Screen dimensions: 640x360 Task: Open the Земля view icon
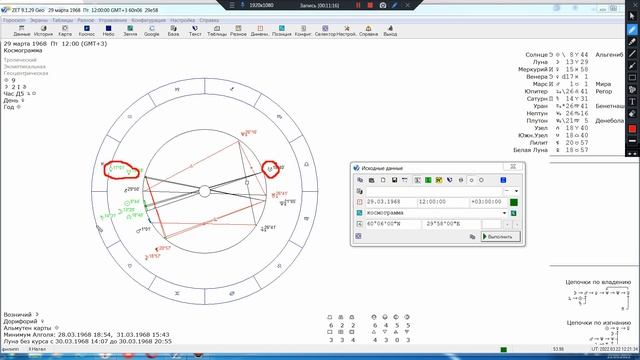[x=130, y=31]
